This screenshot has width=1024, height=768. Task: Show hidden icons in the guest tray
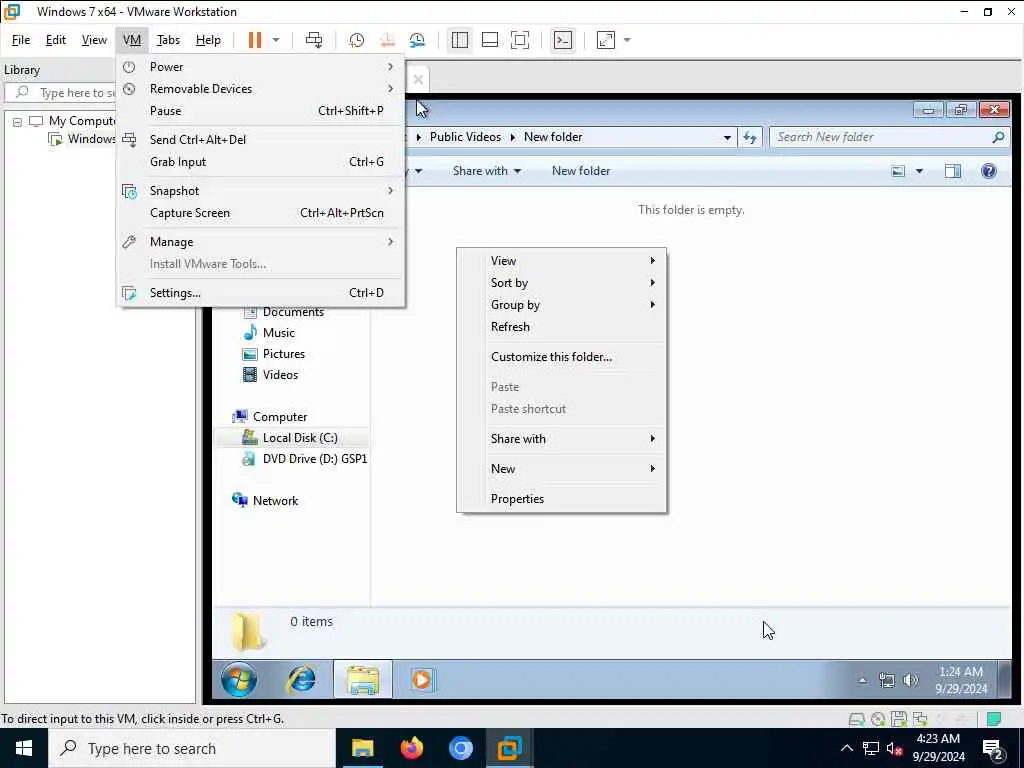pyautogui.click(x=862, y=680)
